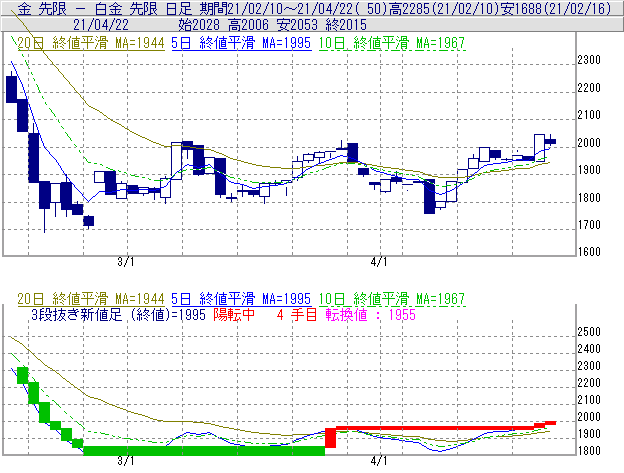Click the period text '期間21/02/10~21/04/22( 50)'
Screen dimensions: 624x473
pyautogui.click(x=292, y=8)
